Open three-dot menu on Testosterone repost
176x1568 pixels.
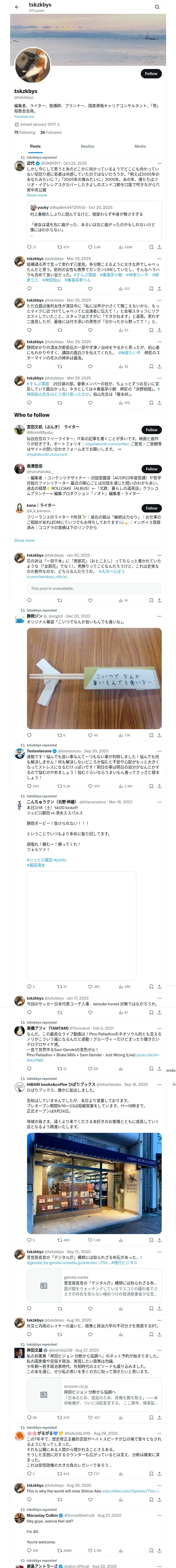tap(160, 751)
